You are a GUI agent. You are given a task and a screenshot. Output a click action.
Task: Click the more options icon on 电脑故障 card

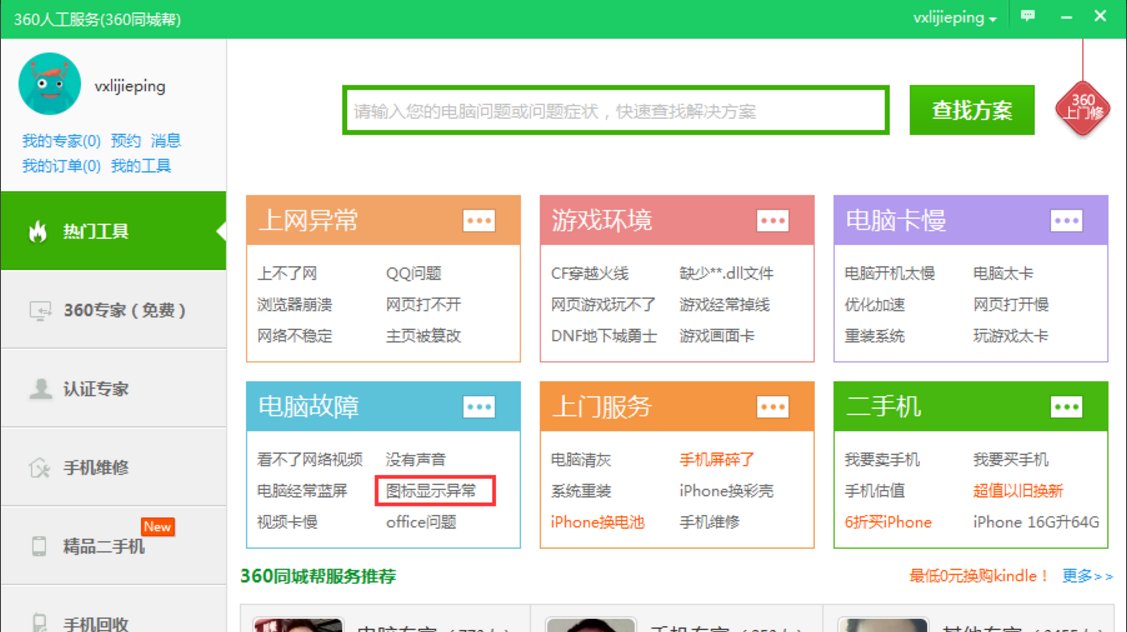pos(477,407)
